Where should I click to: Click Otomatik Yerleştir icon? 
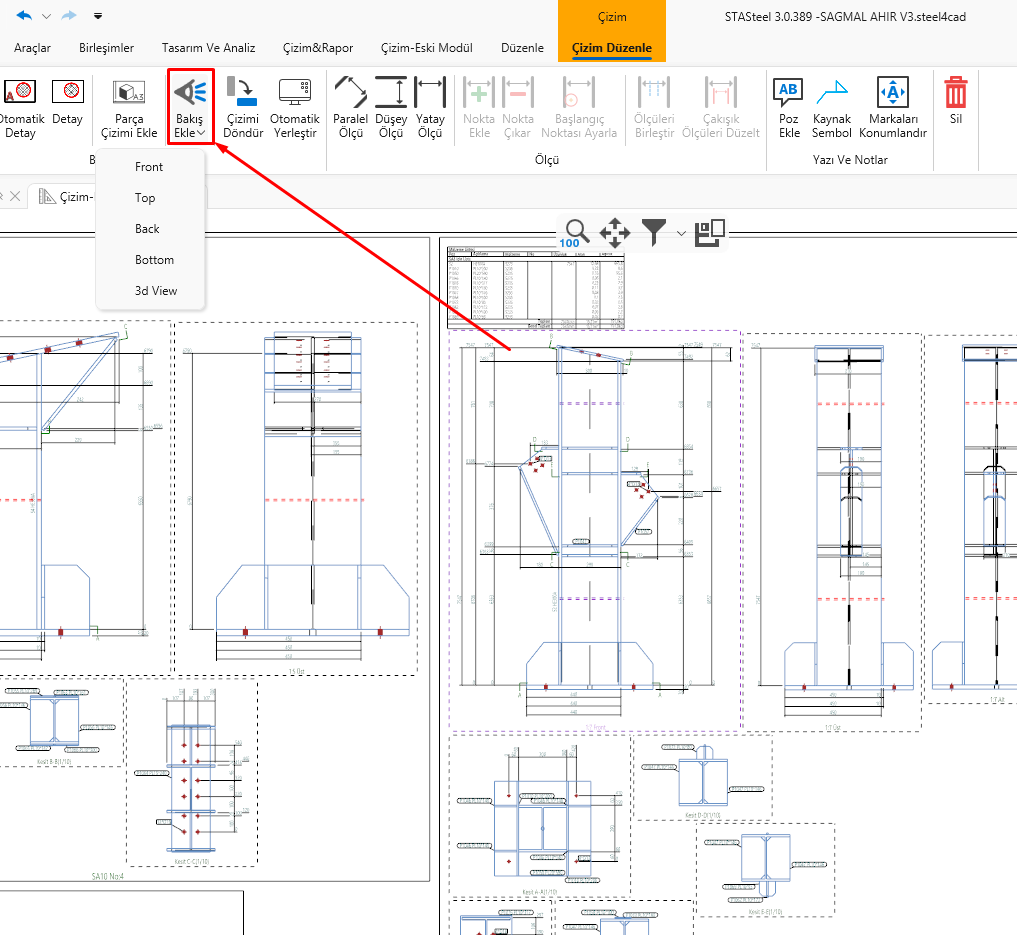coord(294,93)
